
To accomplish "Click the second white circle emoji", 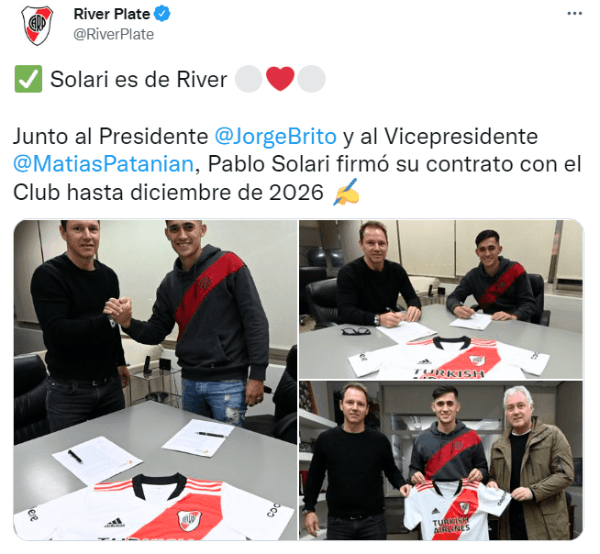I will coord(311,79).
